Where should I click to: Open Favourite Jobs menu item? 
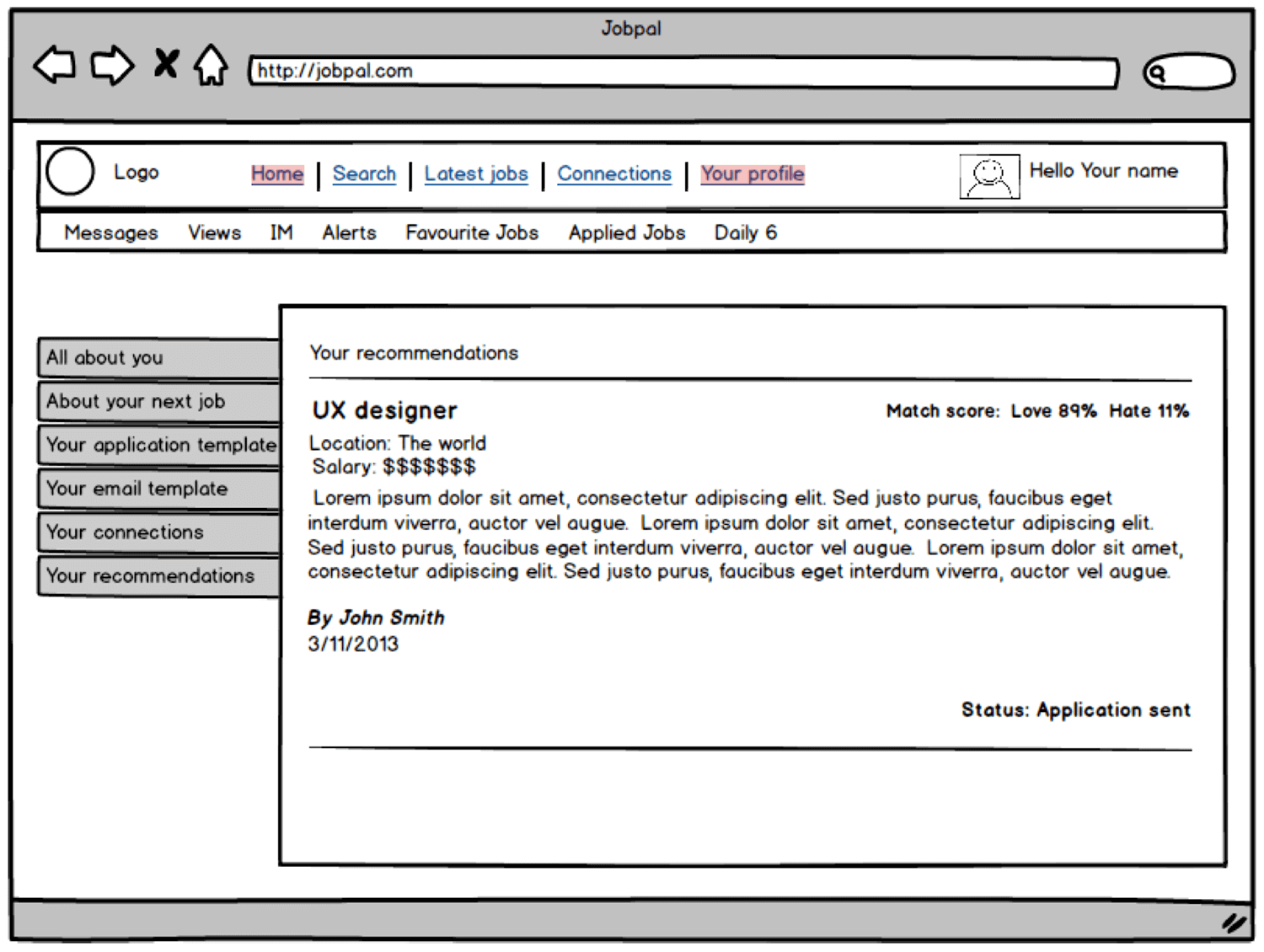472,233
